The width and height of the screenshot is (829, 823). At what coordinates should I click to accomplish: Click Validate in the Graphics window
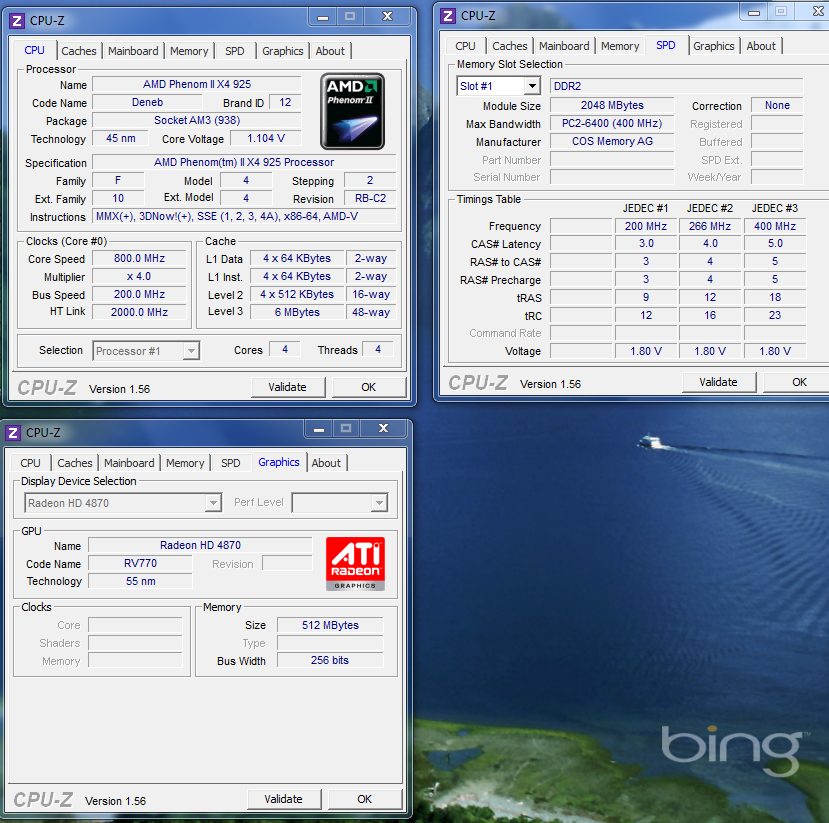tap(283, 799)
